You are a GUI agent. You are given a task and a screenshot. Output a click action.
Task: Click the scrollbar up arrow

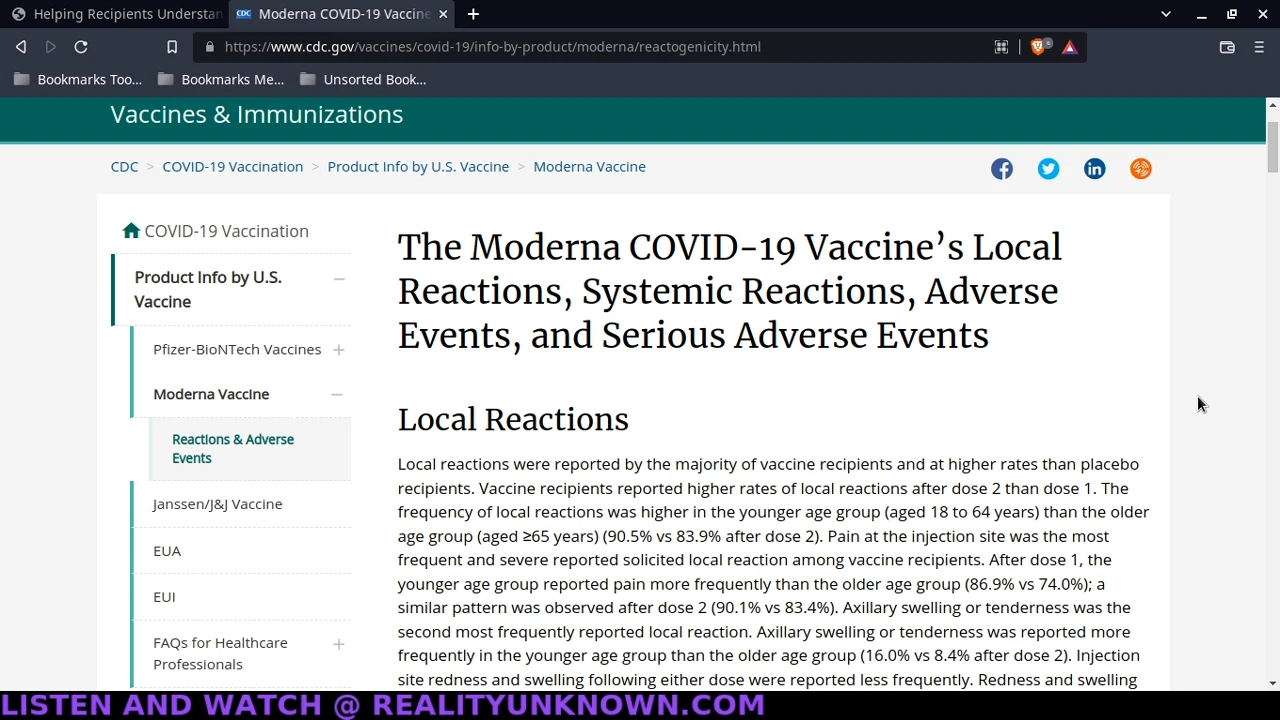1272,104
